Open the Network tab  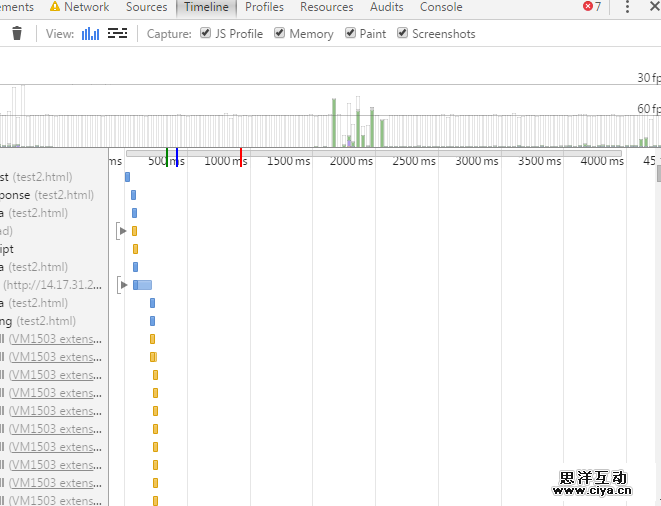coord(86,7)
